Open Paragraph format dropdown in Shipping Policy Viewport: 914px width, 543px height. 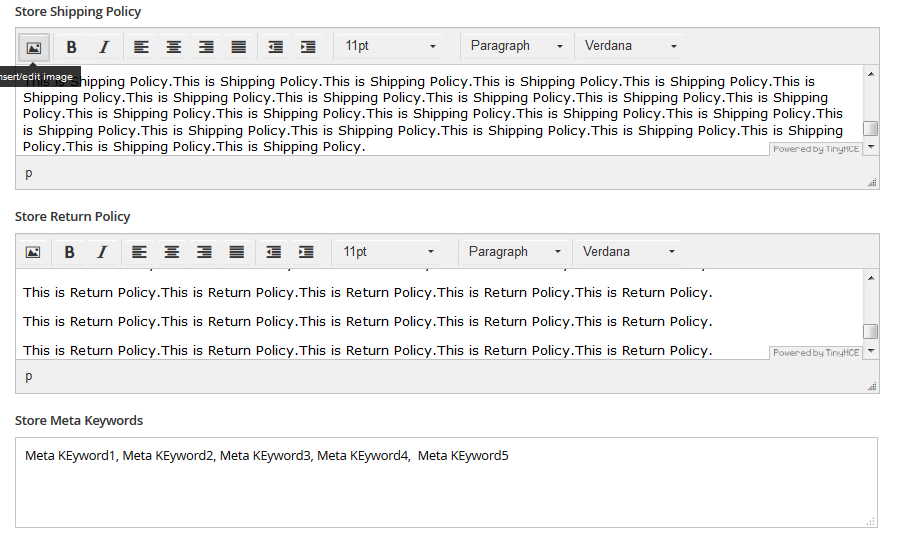[516, 46]
